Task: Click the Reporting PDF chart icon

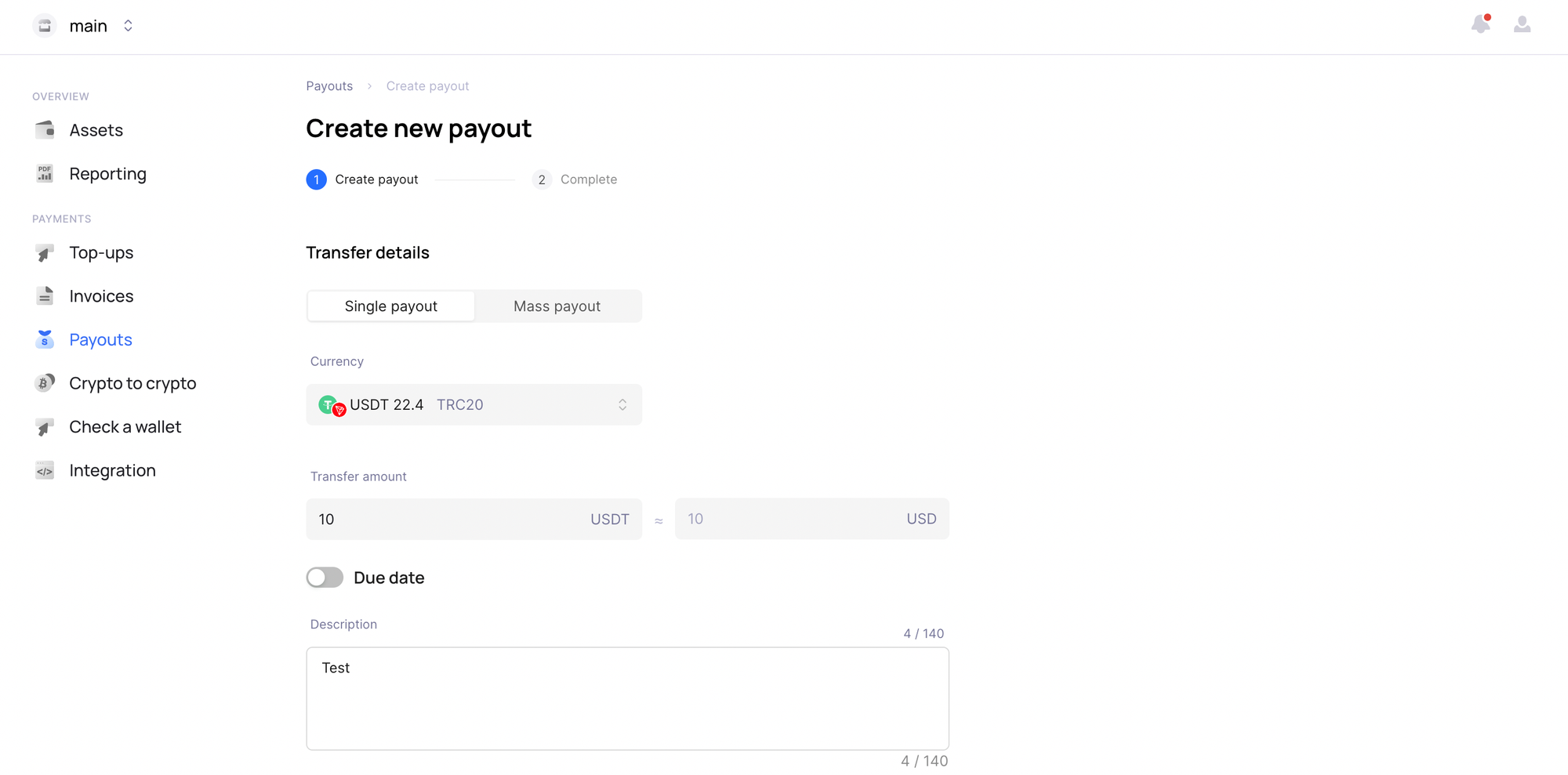Action: (x=45, y=174)
